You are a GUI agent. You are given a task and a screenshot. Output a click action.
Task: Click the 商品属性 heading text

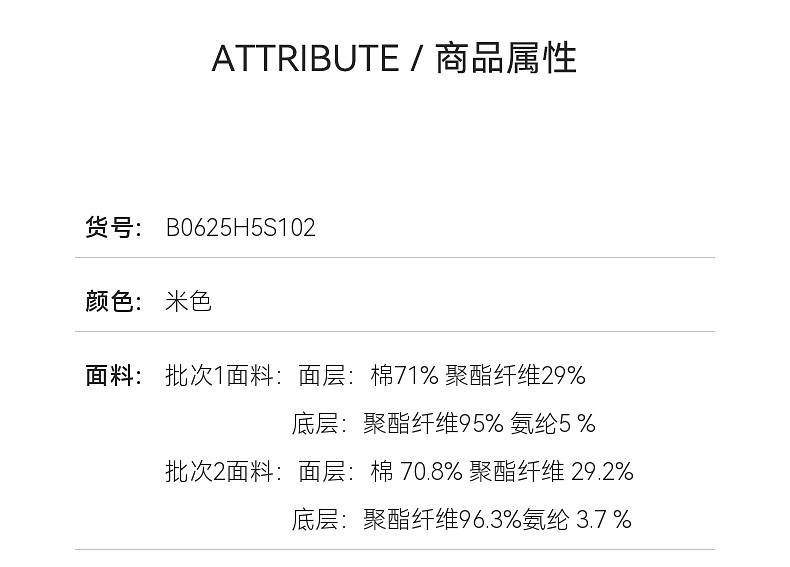point(506,58)
